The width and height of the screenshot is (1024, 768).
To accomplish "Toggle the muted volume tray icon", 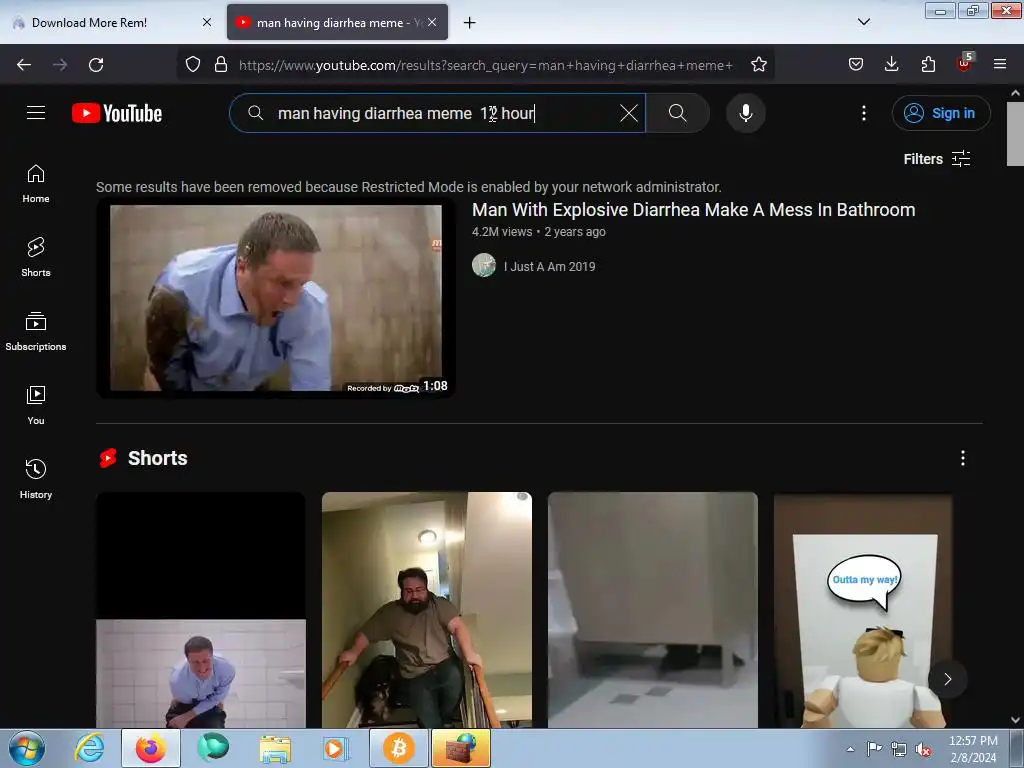I will coord(923,749).
